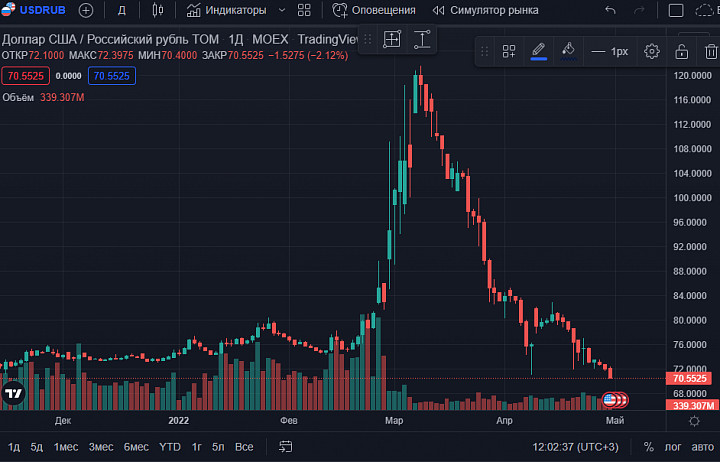Viewport: 720px width, 462px height.
Task: Open the paint bucket background color tool
Action: coord(568,51)
